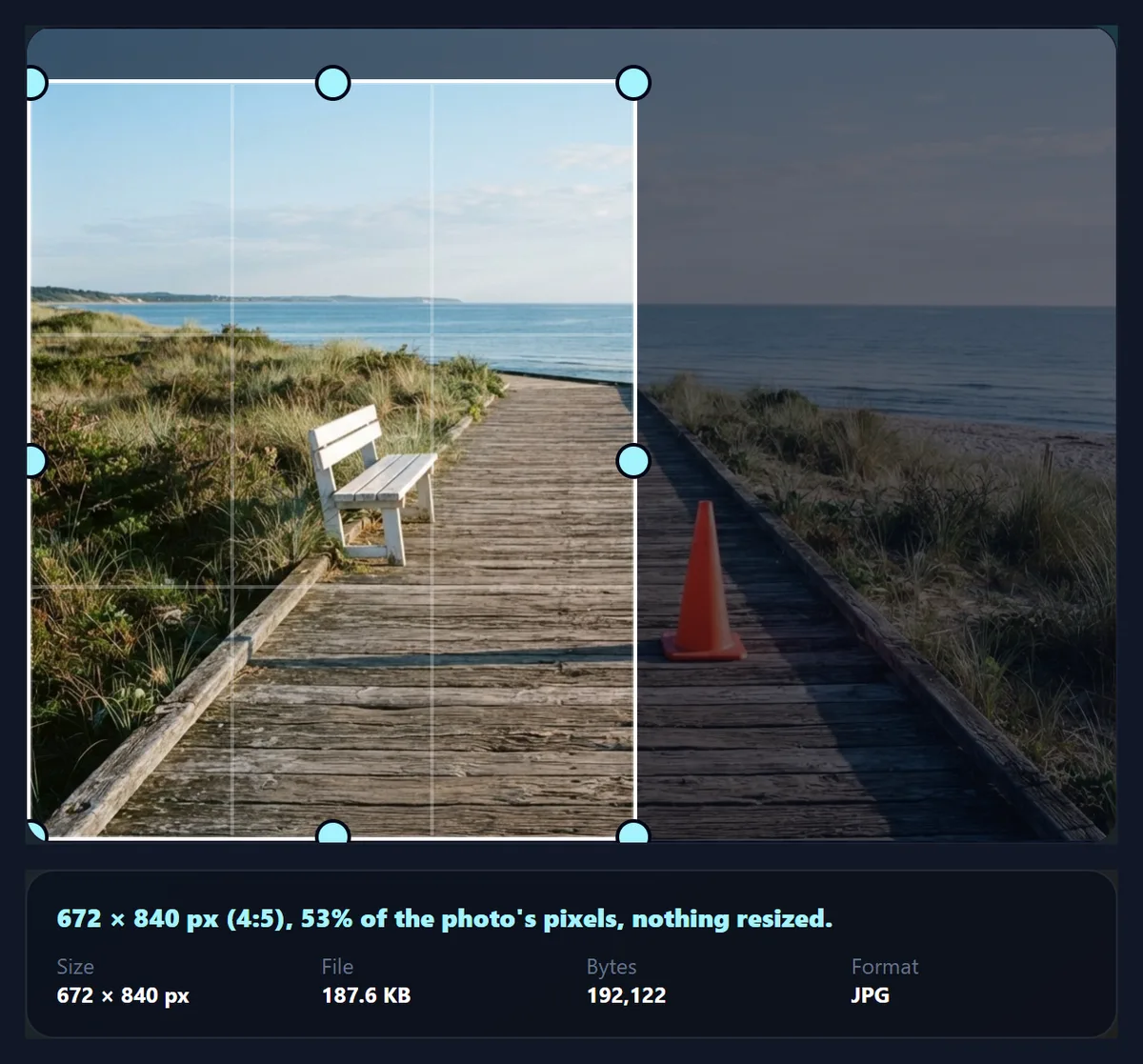Click the 'Bytes' label
Viewport: 1143px width, 1064px height.
pyautogui.click(x=612, y=966)
